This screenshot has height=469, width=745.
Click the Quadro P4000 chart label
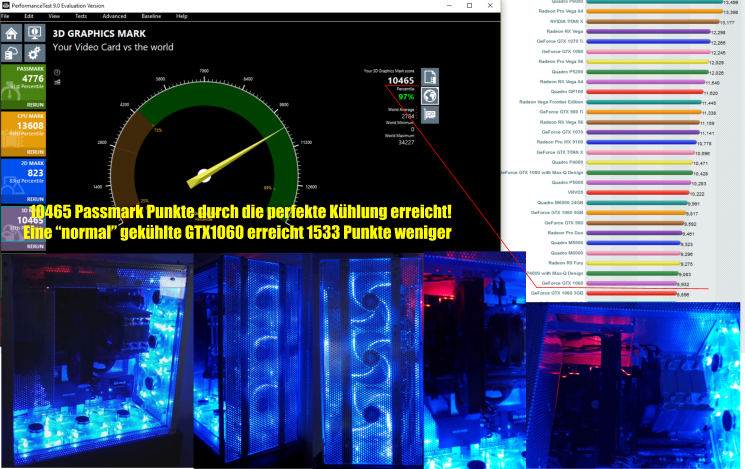point(567,162)
